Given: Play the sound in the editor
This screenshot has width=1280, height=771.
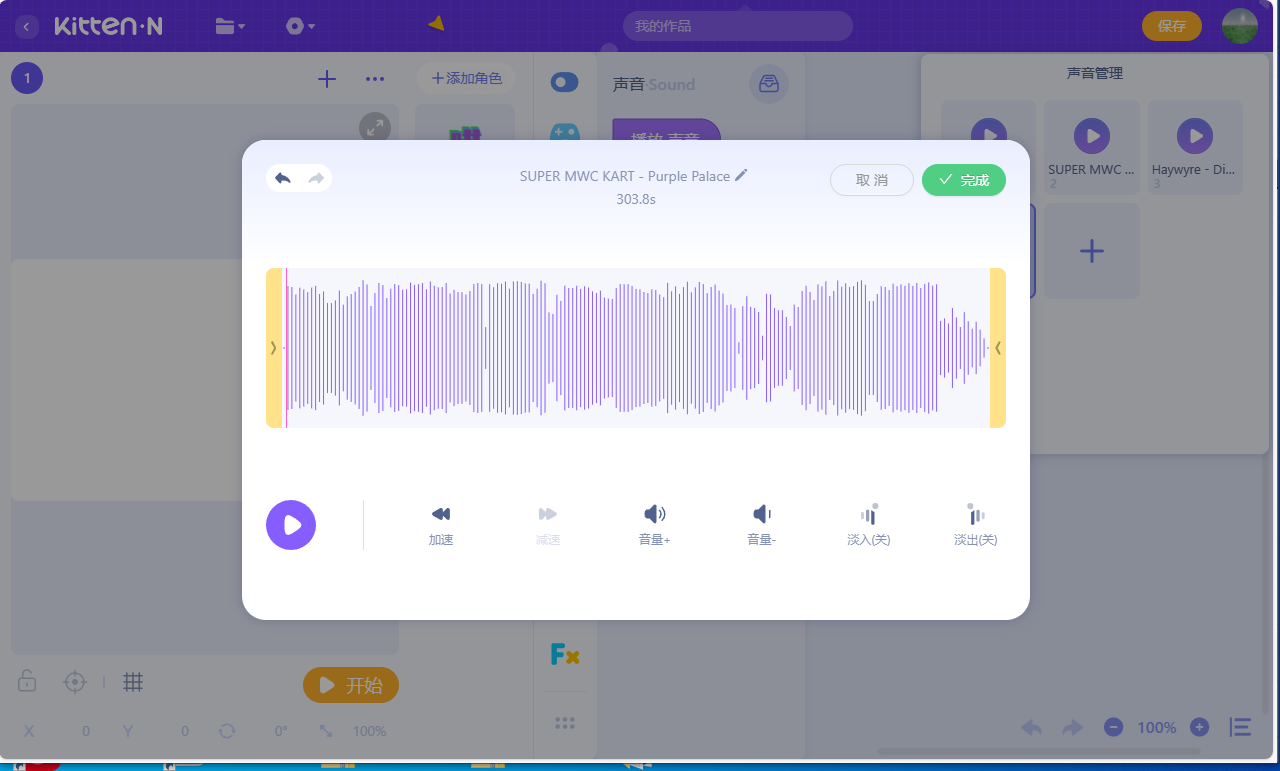Looking at the screenshot, I should 291,525.
